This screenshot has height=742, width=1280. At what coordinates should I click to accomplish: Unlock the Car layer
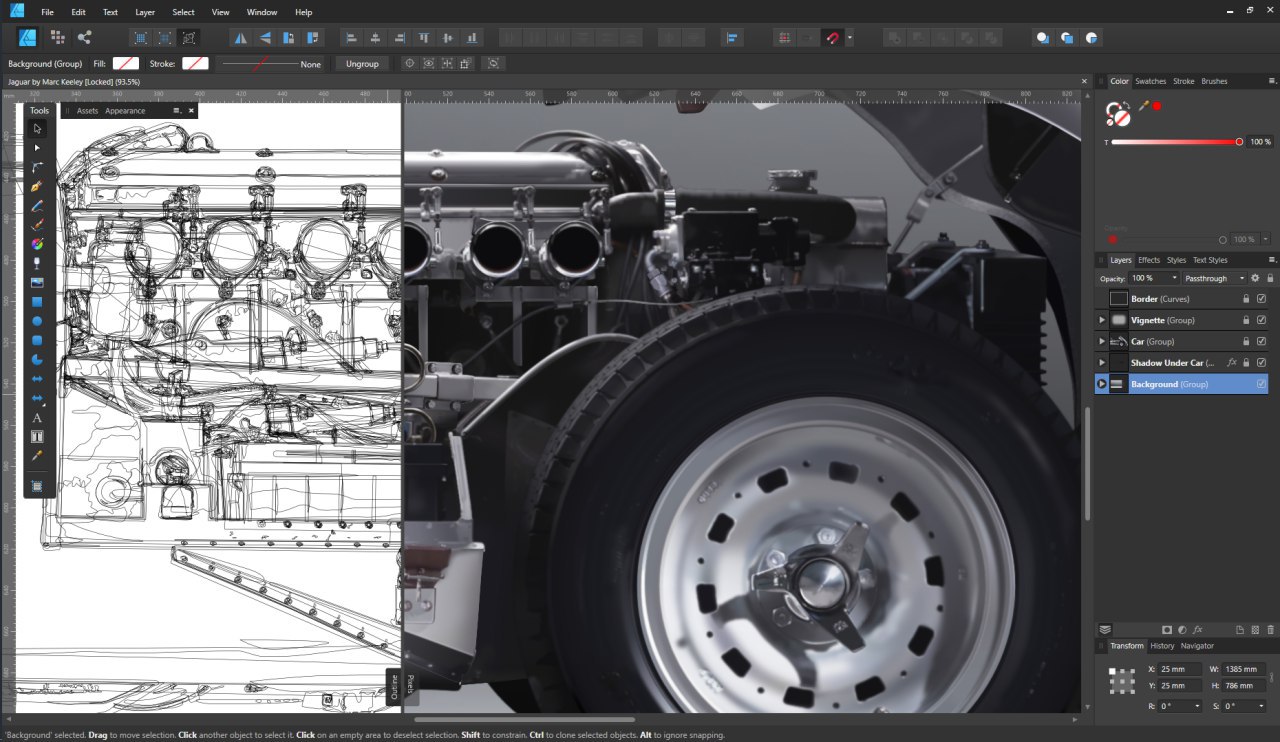[x=1246, y=341]
